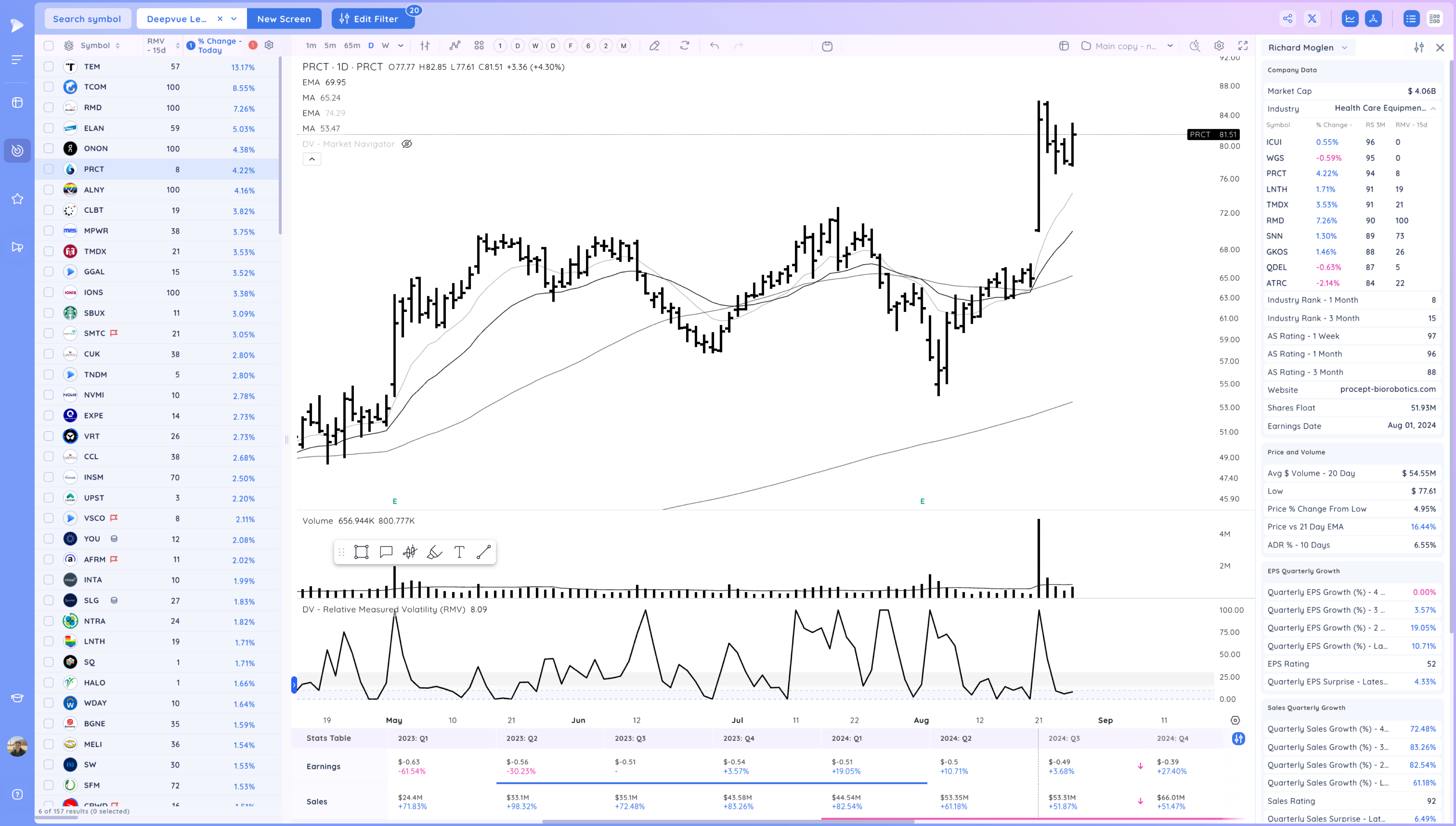The image size is (1456, 826).
Task: Select the rectangle drawing tool
Action: pyautogui.click(x=361, y=552)
